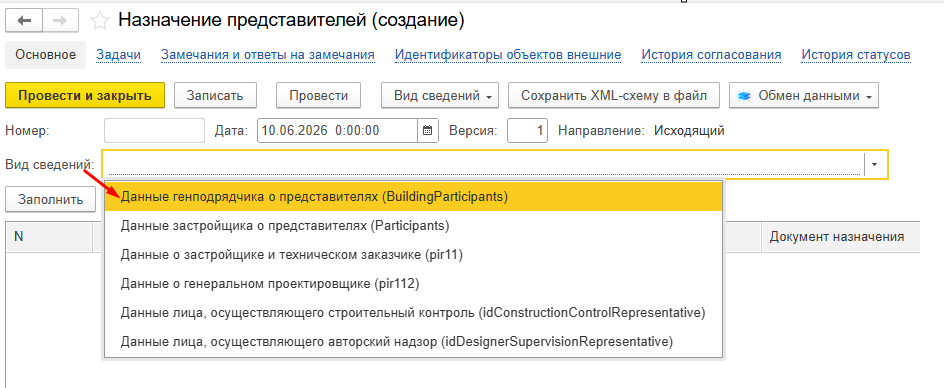Toggle the Вид сведений field dropdown arrow

(875, 164)
